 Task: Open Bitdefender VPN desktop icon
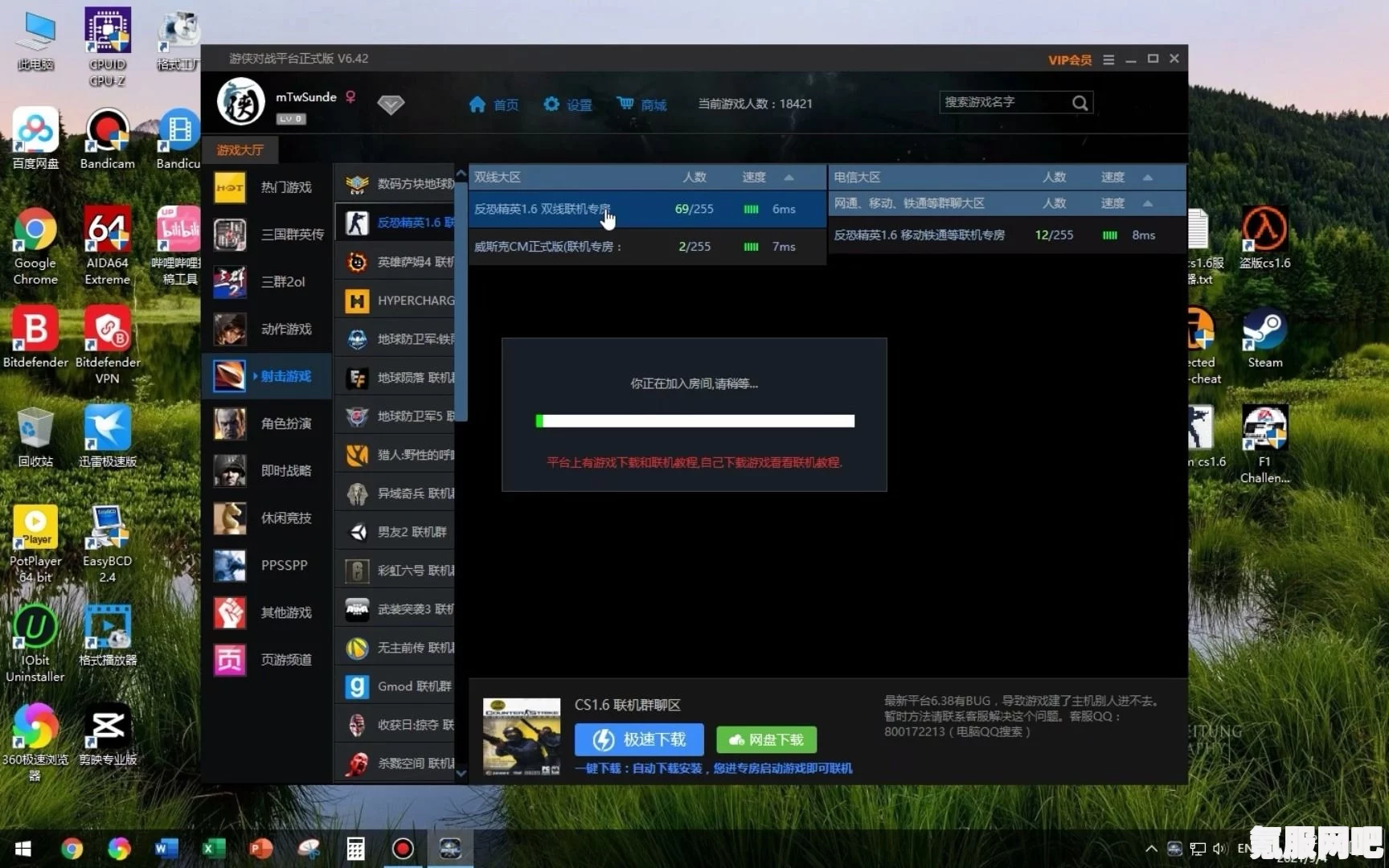pos(108,345)
